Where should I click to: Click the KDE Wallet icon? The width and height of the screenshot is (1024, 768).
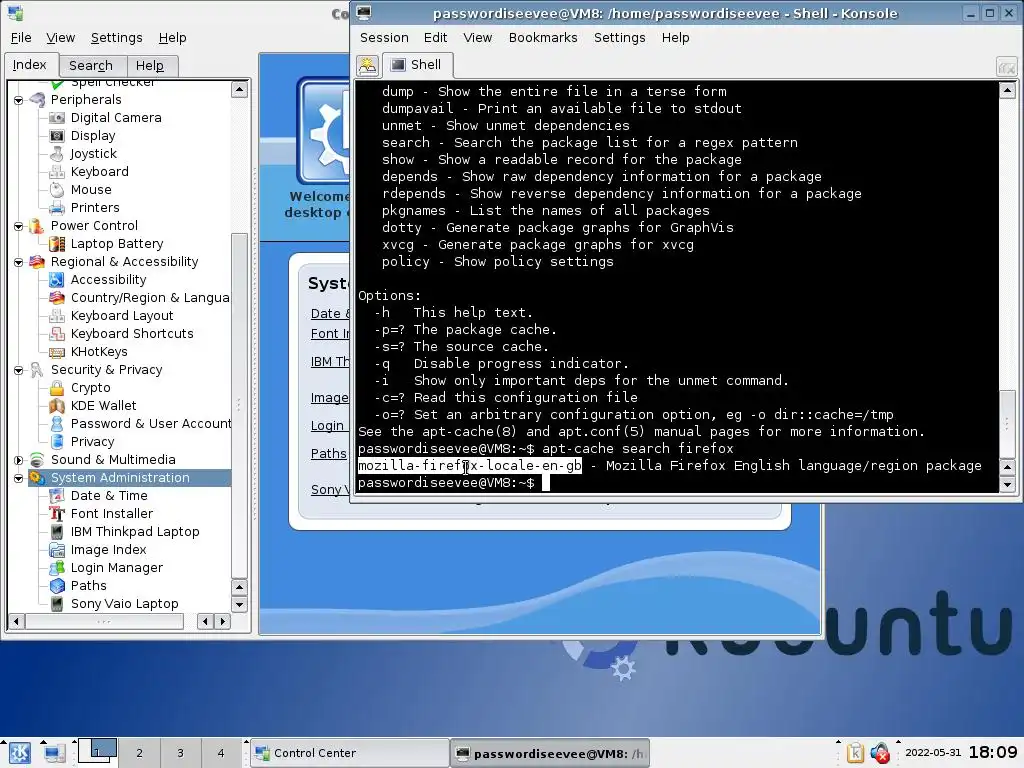(x=57, y=406)
